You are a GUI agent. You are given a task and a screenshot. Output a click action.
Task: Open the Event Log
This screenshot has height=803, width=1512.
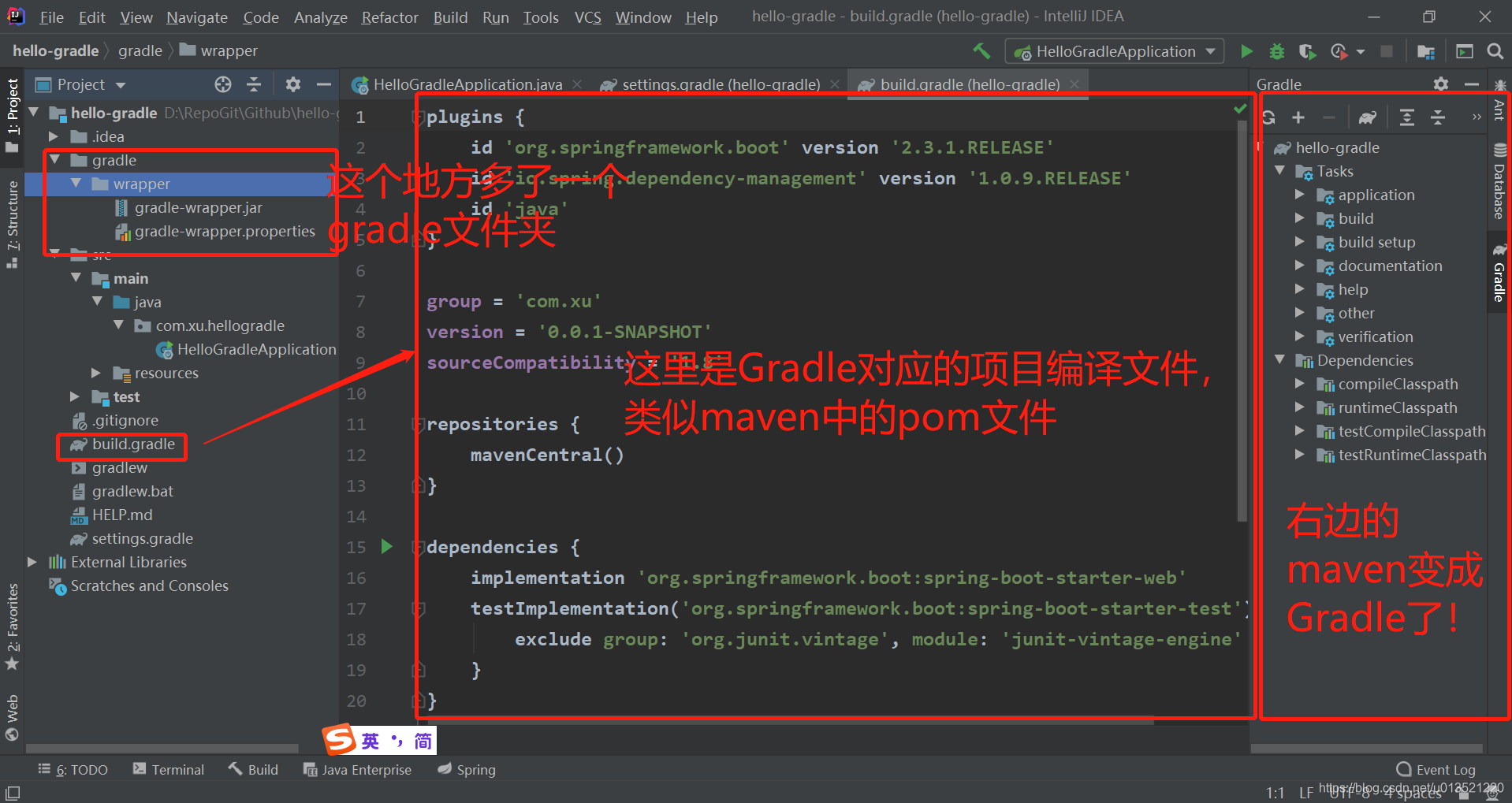click(x=1436, y=769)
